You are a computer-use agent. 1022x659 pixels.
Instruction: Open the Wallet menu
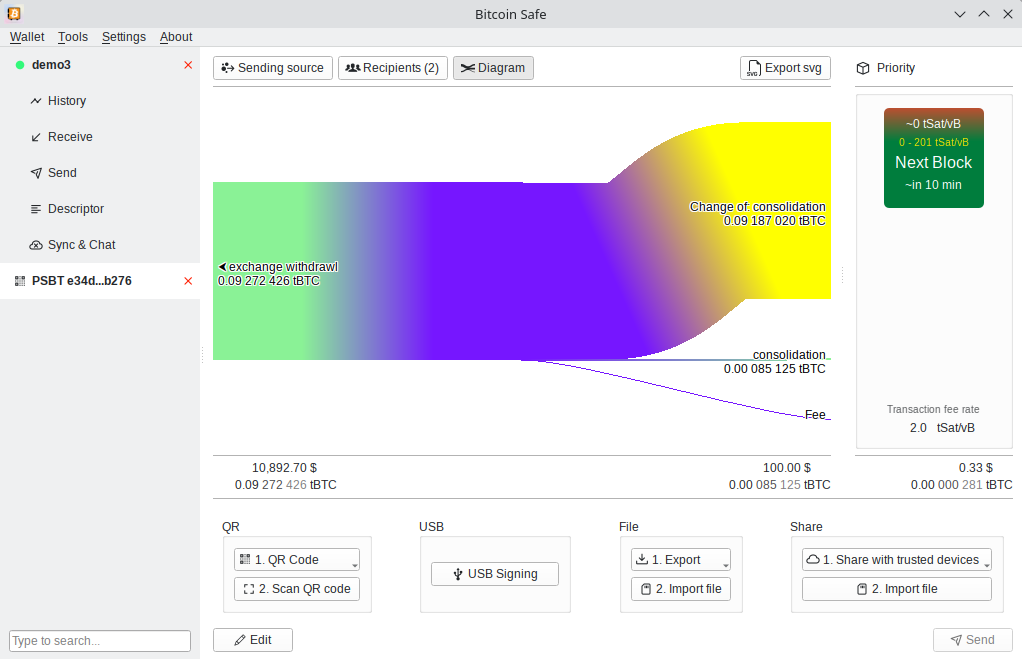click(x=27, y=37)
